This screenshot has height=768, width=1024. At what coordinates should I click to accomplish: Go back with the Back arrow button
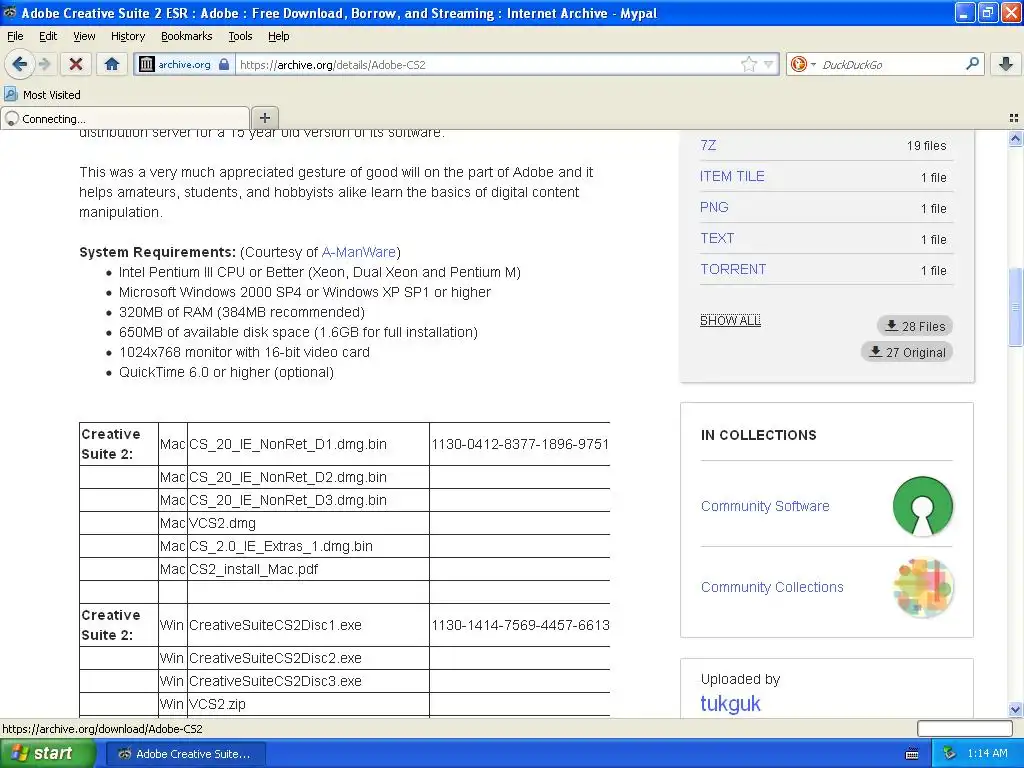[x=20, y=64]
